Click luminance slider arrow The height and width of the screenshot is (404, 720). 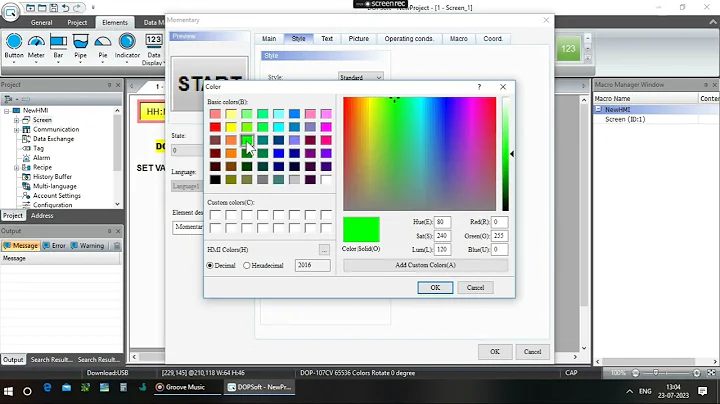pos(512,154)
